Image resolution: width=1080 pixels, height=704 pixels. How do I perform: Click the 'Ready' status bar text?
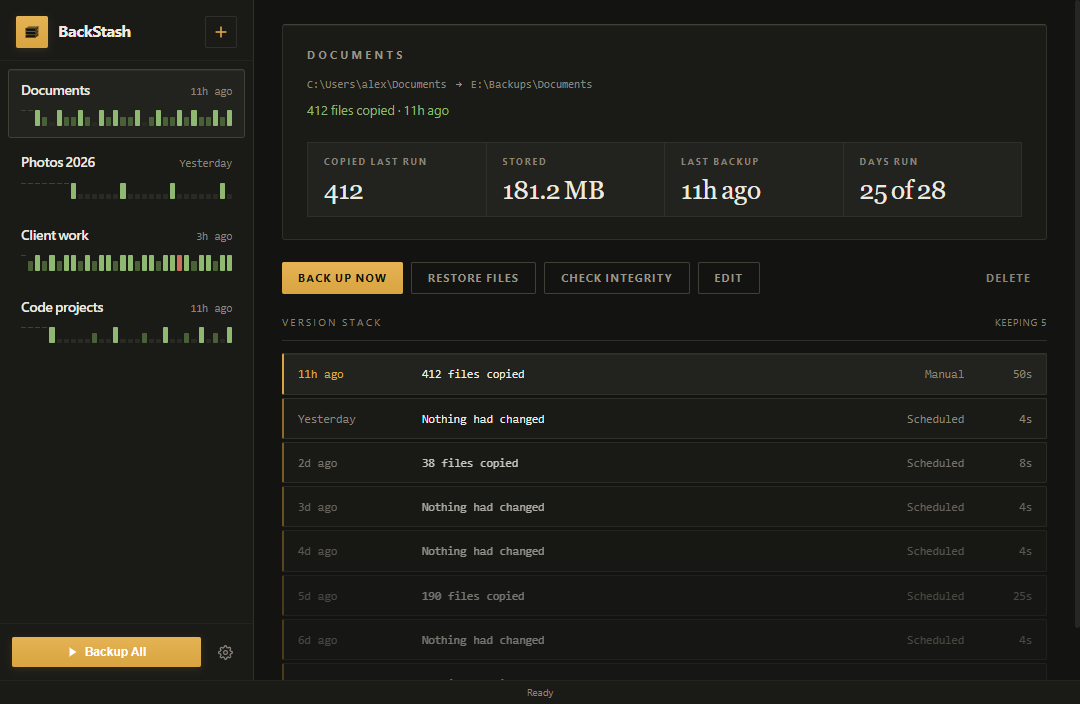pyautogui.click(x=540, y=693)
